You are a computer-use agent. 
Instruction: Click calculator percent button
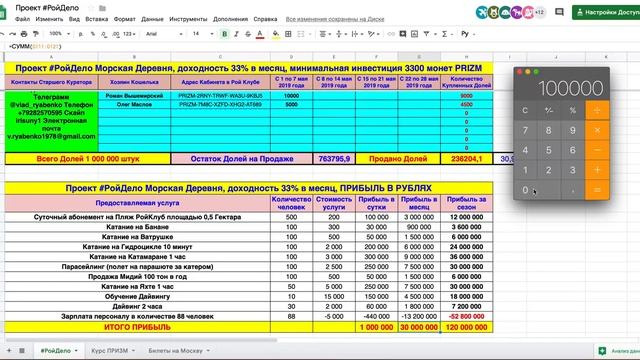tap(573, 111)
